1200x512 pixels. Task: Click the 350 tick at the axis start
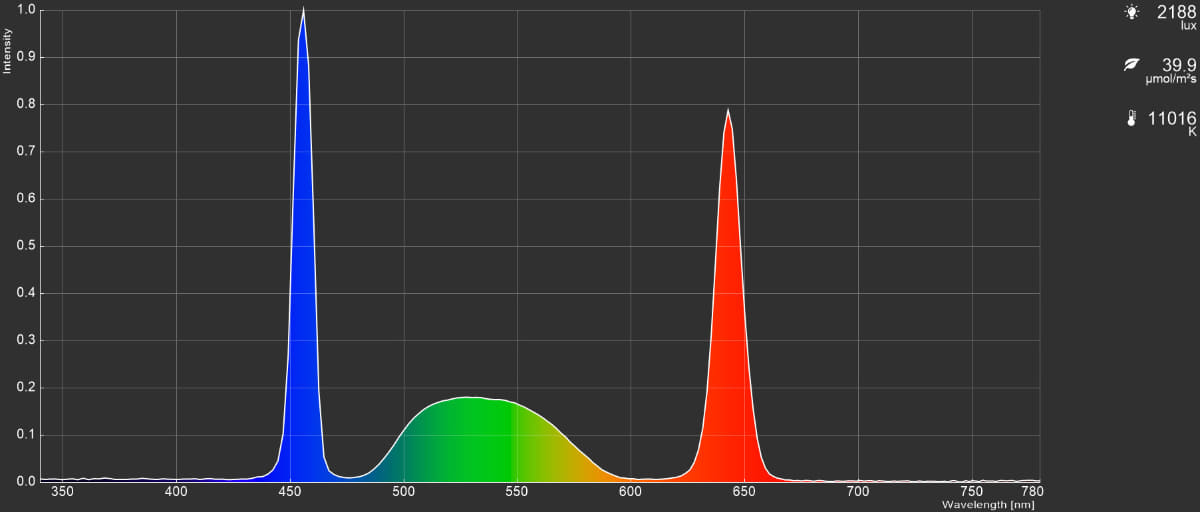(x=62, y=491)
